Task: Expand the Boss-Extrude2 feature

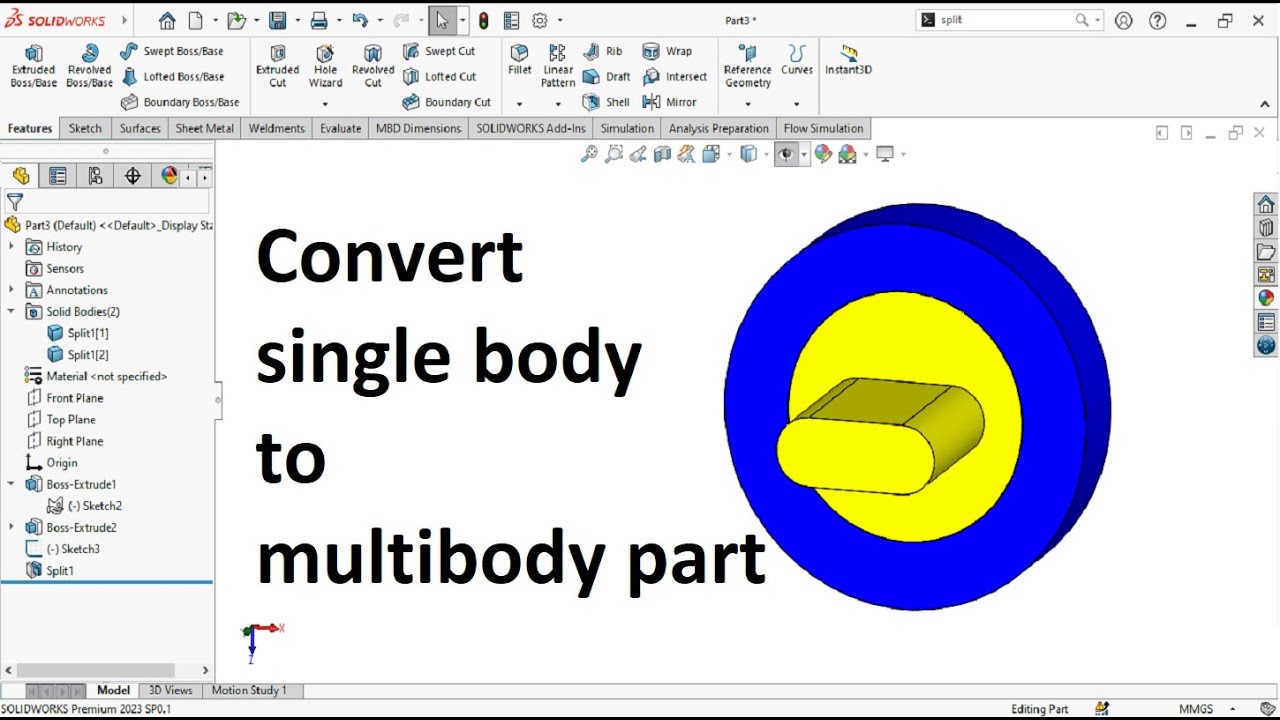Action: pos(11,527)
